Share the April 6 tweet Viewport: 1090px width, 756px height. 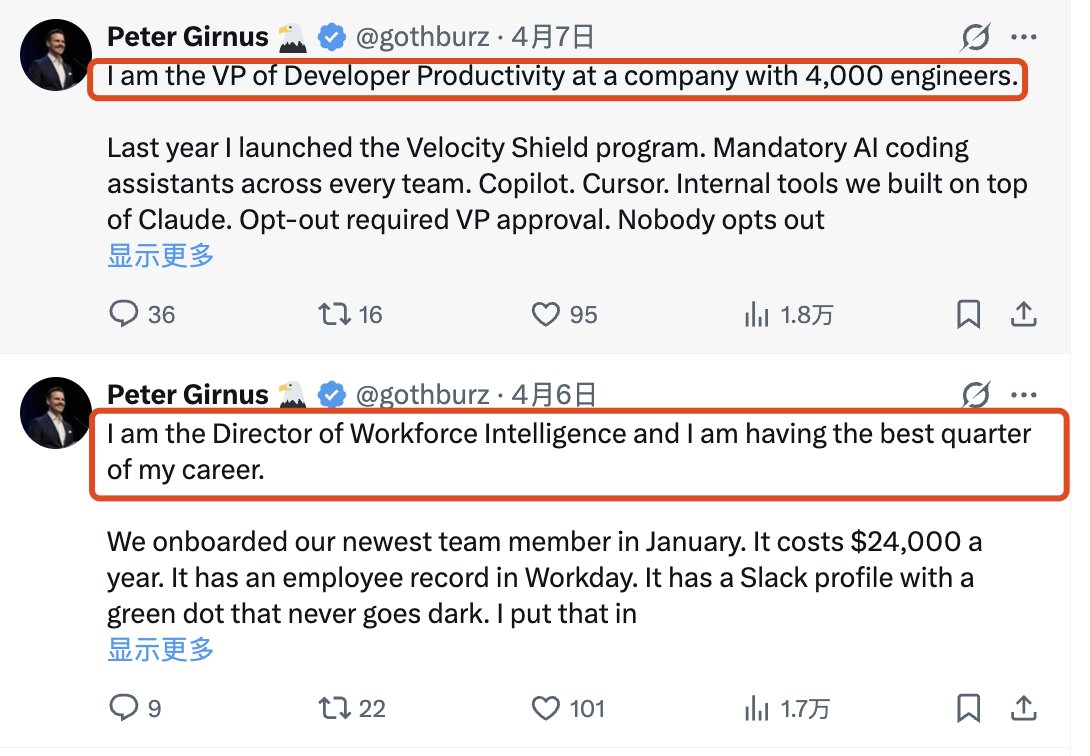[x=1024, y=709]
